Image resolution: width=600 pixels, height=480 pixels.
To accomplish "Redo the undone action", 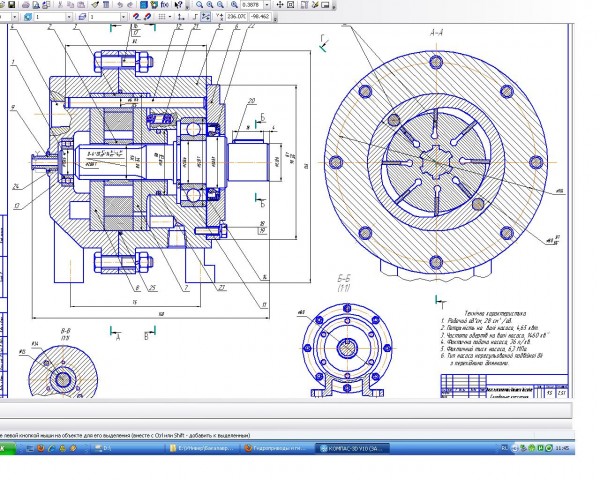I will (x=130, y=5).
